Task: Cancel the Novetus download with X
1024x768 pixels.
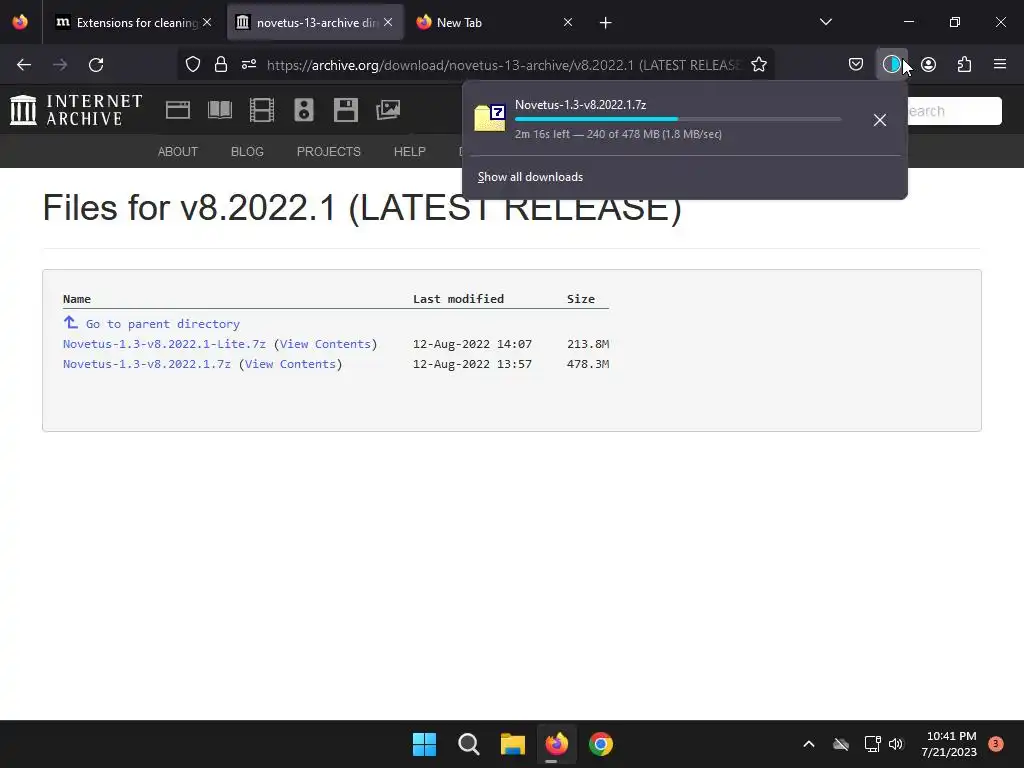Action: click(x=880, y=120)
